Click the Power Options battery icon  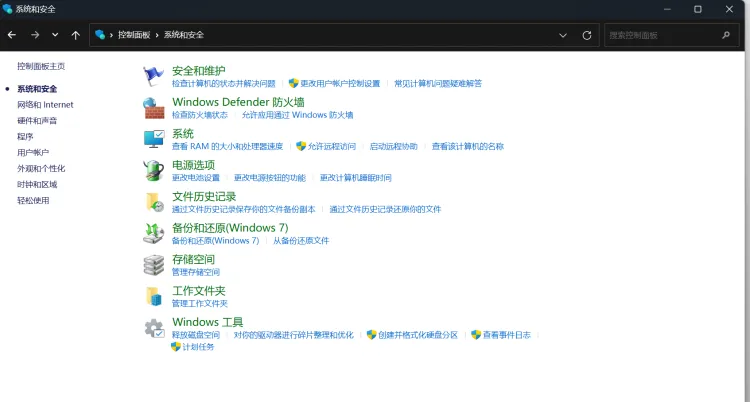pyautogui.click(x=153, y=171)
